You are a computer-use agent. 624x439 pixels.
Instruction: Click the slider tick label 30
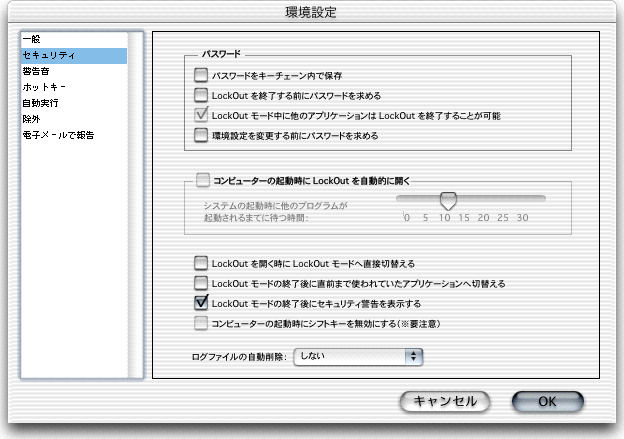pyautogui.click(x=522, y=217)
